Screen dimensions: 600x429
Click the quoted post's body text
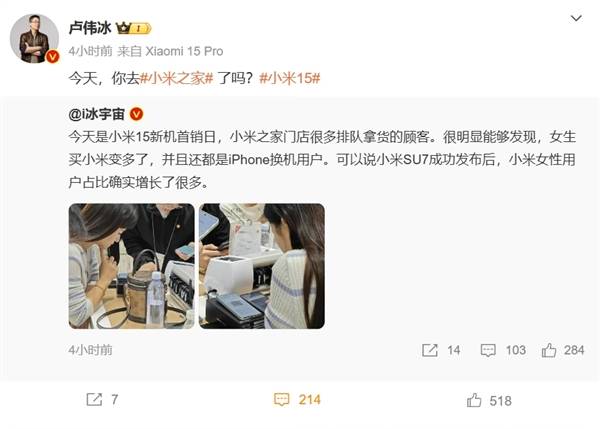tap(322, 160)
